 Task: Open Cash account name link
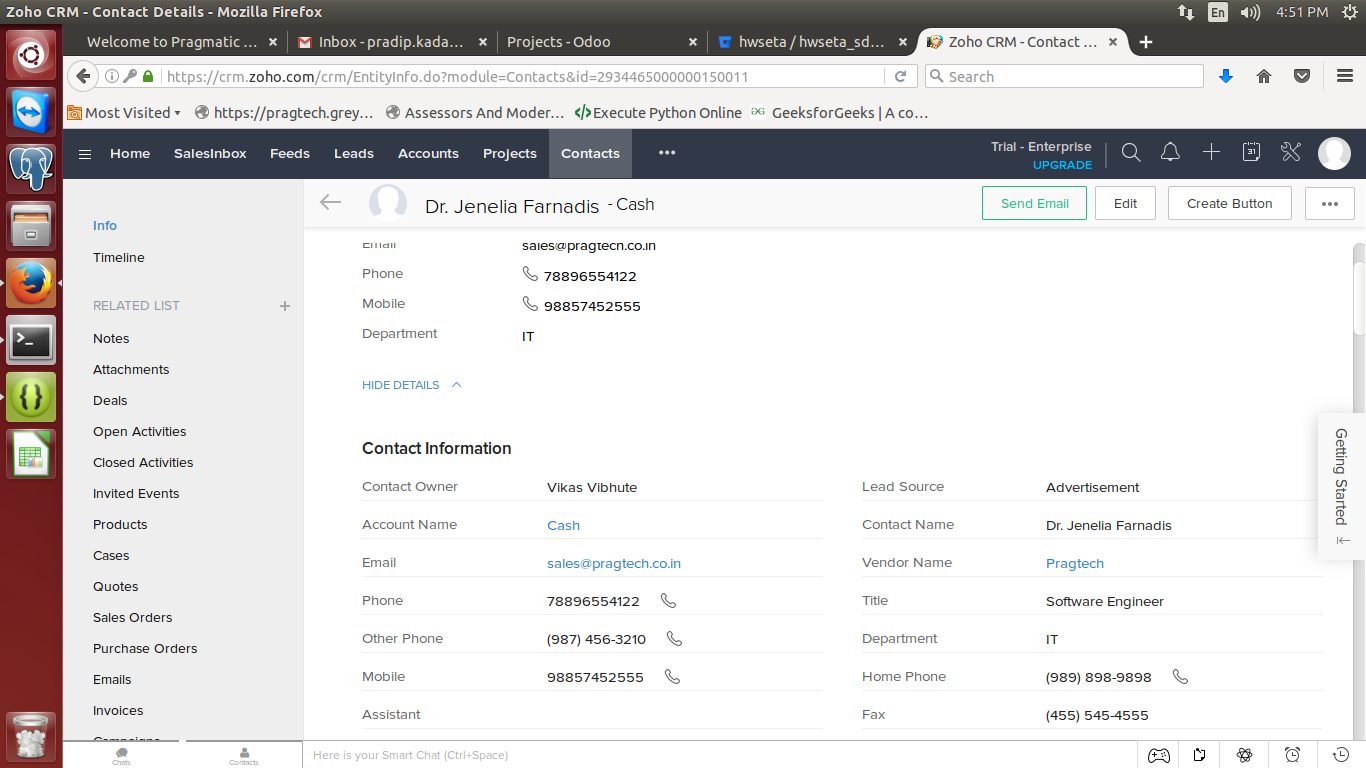click(563, 525)
